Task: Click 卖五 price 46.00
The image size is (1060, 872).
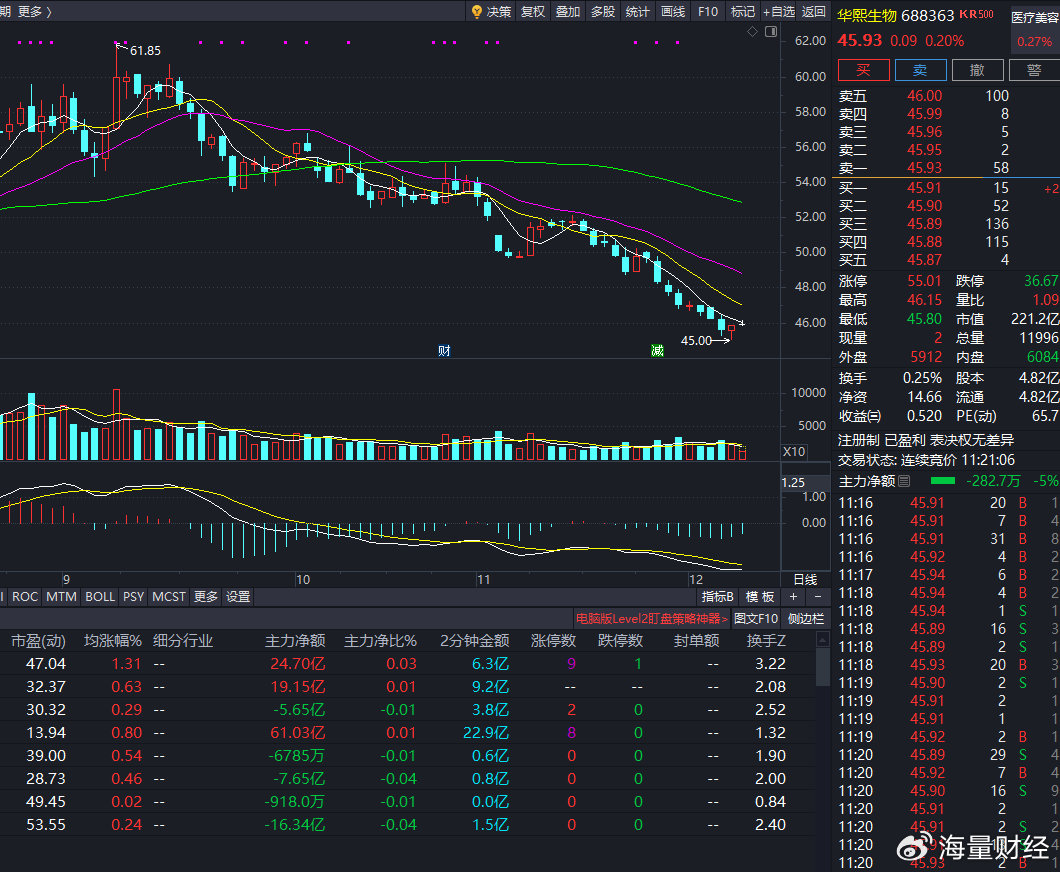Action: 924,95
